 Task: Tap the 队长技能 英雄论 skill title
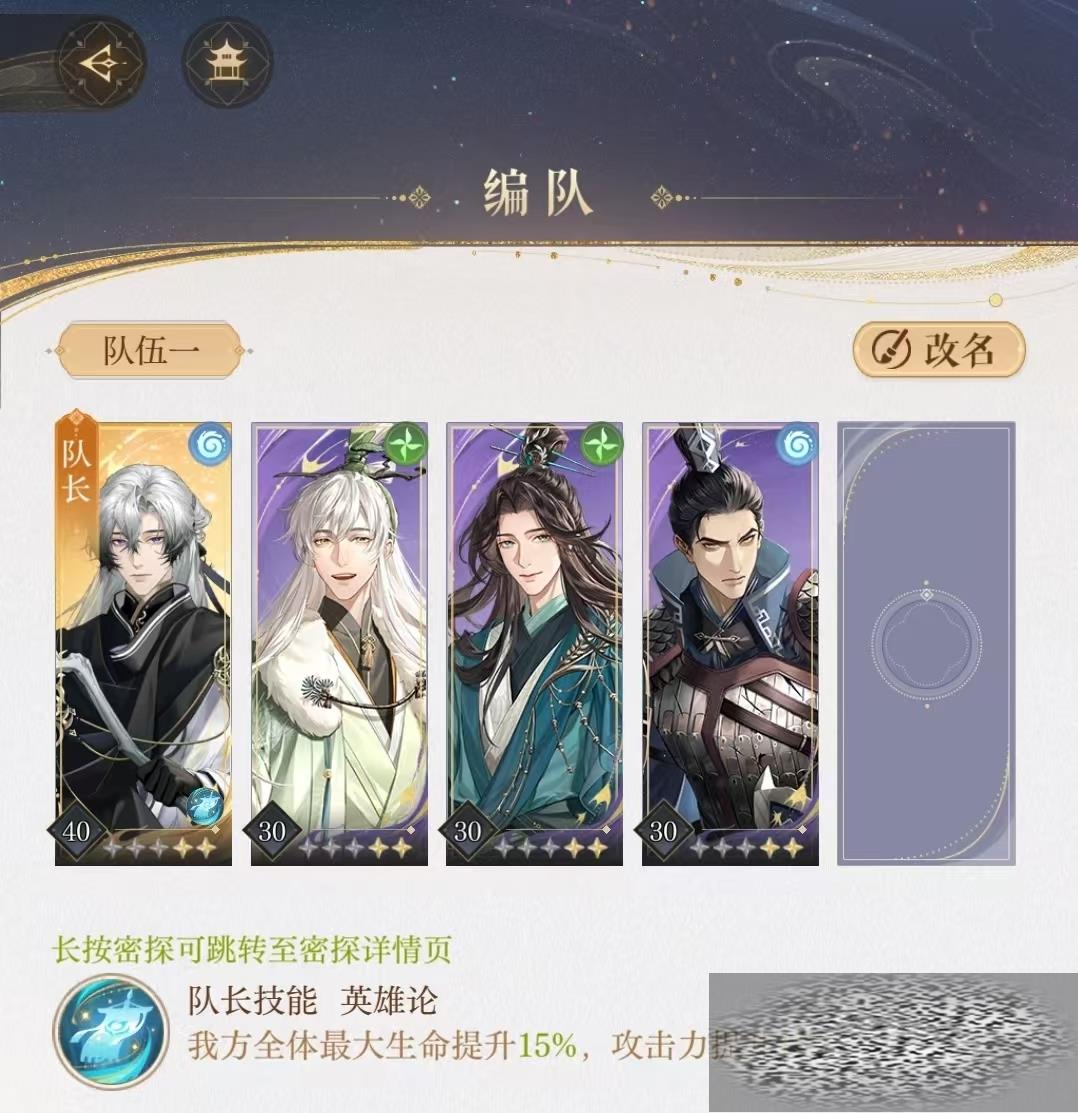312,1001
